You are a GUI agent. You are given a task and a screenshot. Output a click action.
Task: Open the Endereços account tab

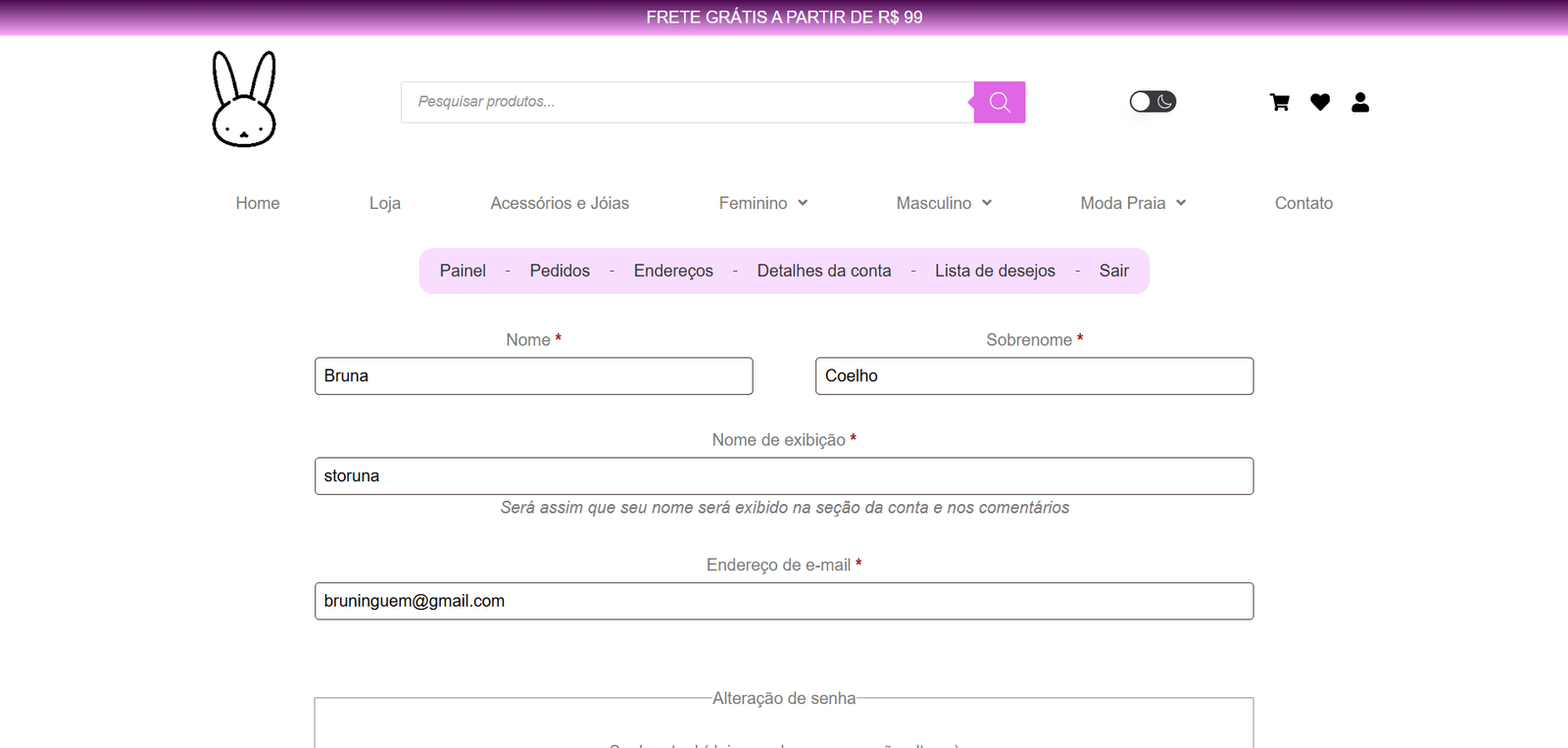[x=673, y=271]
